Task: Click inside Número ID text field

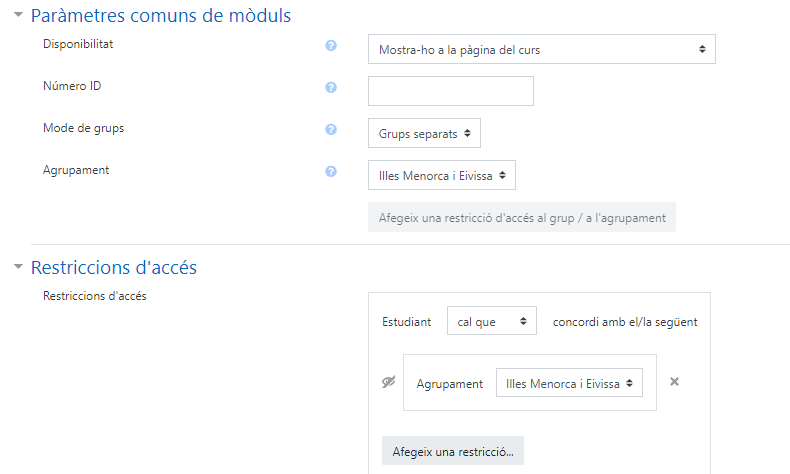Action: (x=451, y=91)
